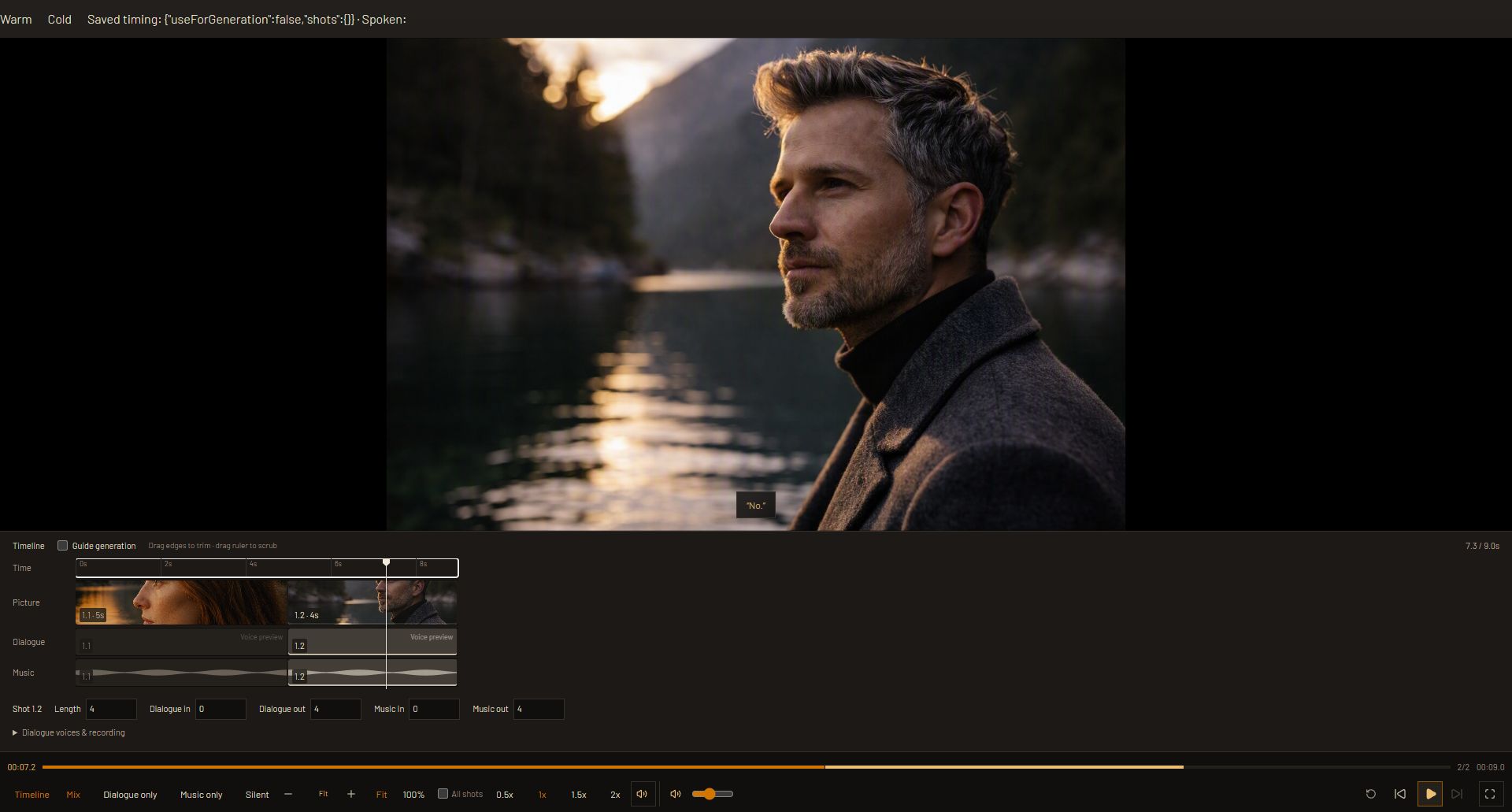Tick the All shots checkbox
This screenshot has height=812, width=1512.
(x=443, y=794)
